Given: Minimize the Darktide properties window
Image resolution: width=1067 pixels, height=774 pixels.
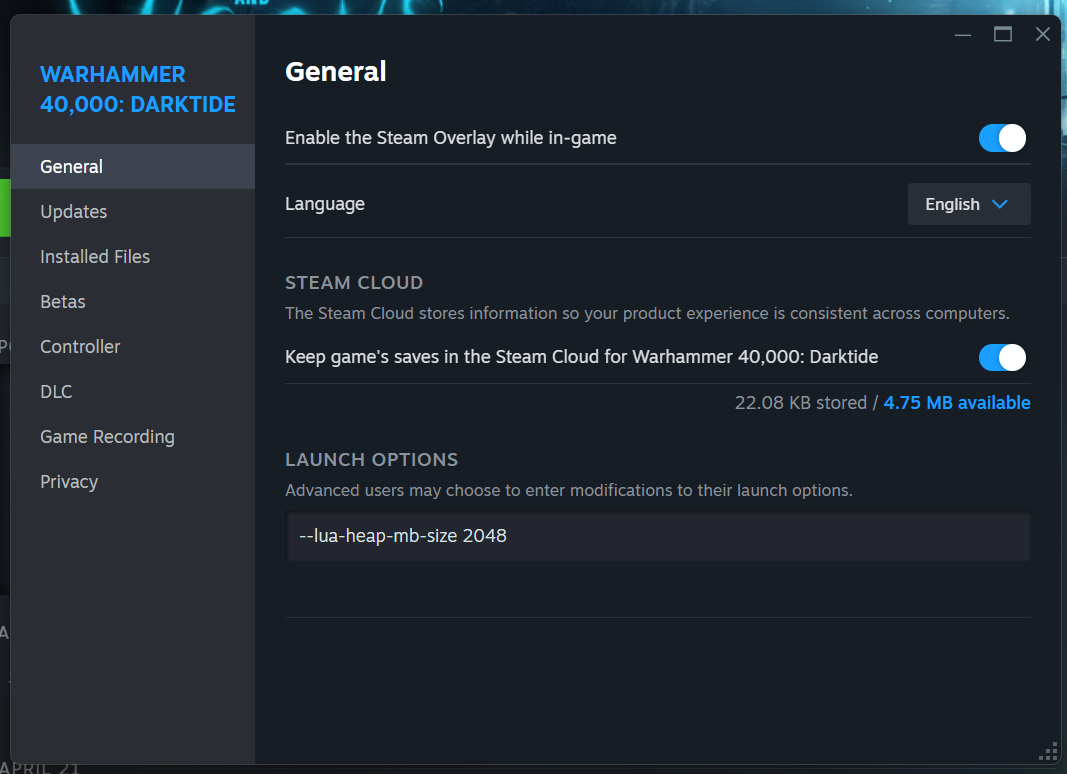Looking at the screenshot, I should 963,35.
